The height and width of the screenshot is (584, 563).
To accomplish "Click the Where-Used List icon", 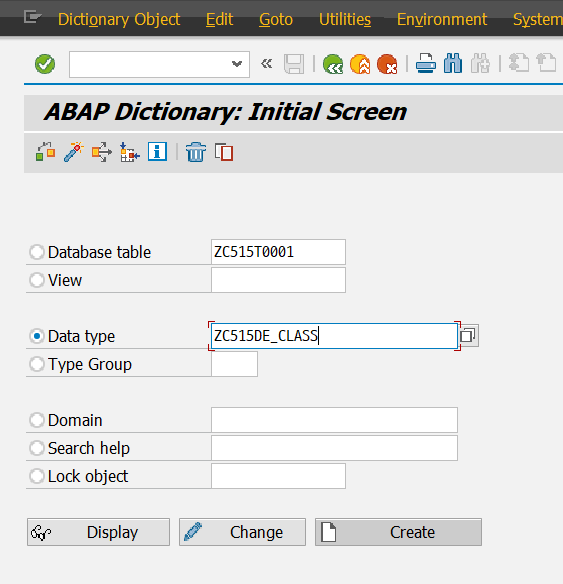I will click(x=102, y=152).
